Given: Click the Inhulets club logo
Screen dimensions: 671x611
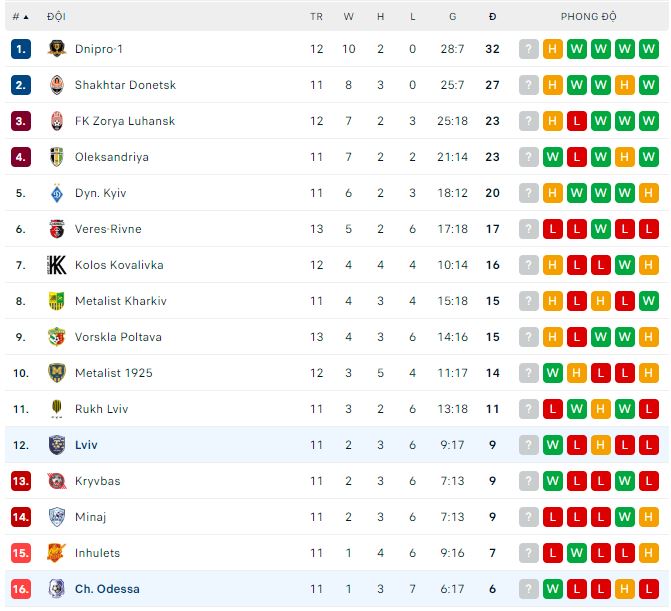Looking at the screenshot, I should point(56,553).
